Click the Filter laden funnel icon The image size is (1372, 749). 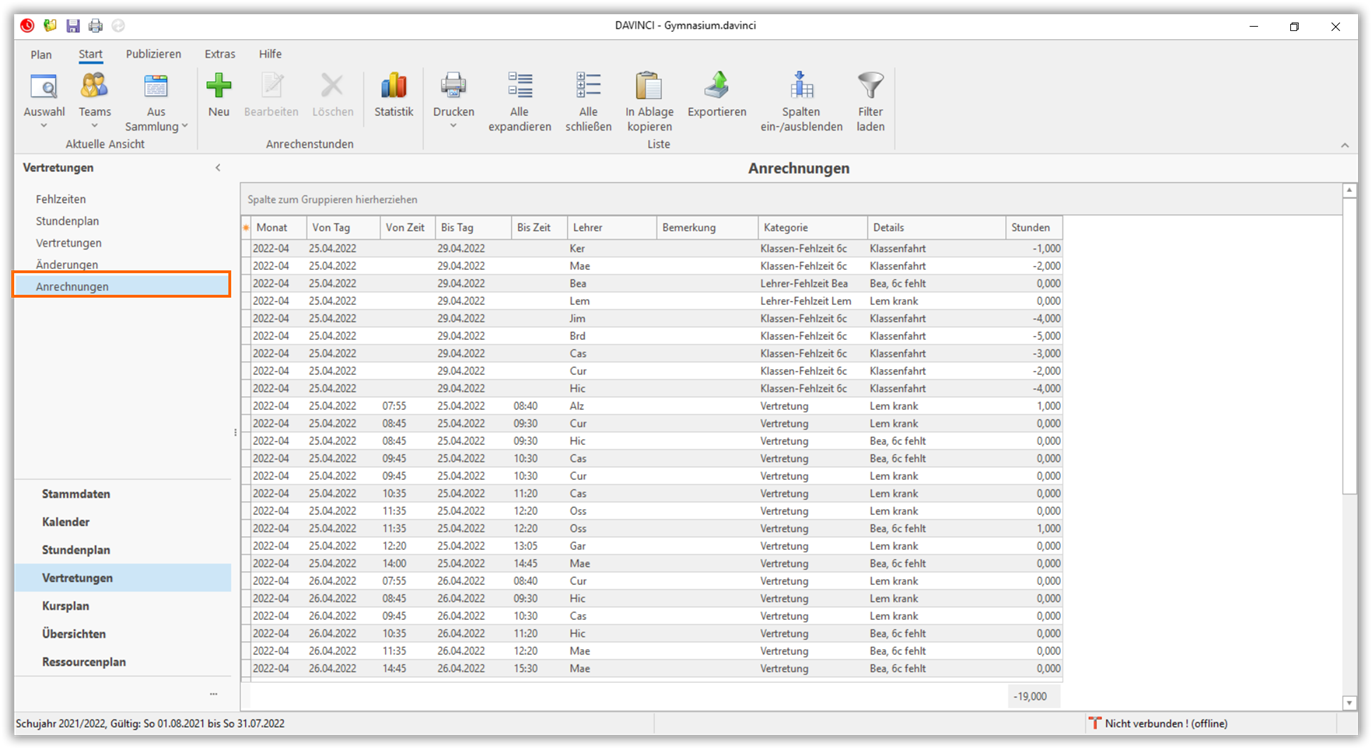point(870,88)
